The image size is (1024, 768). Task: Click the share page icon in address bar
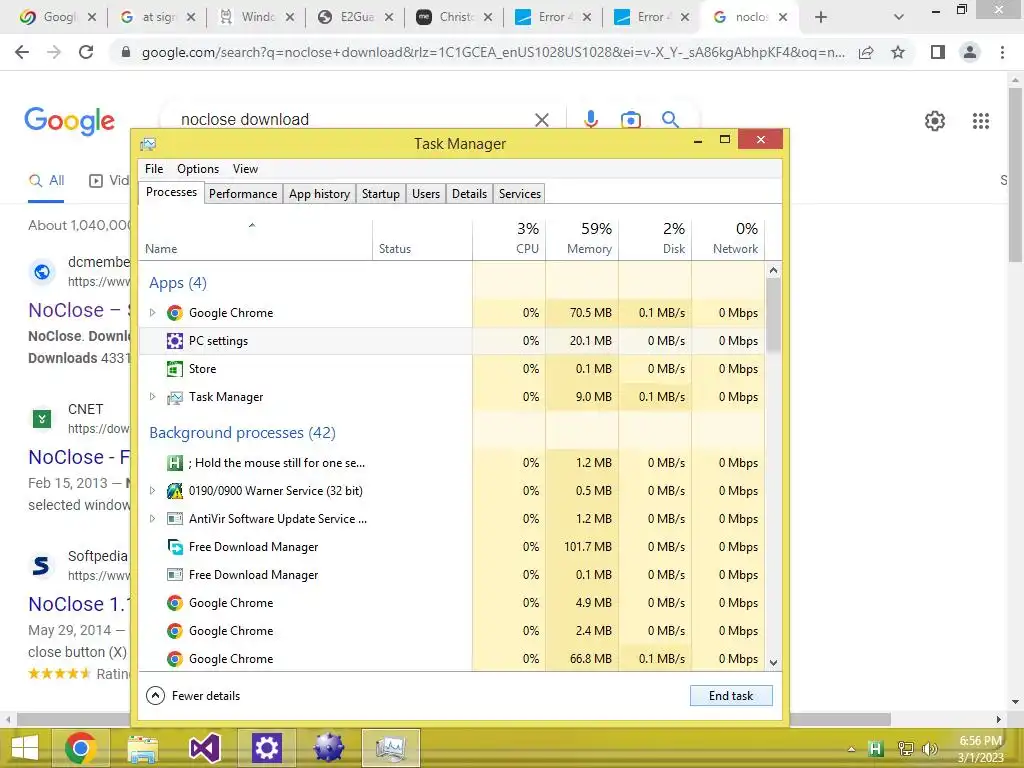click(x=866, y=52)
